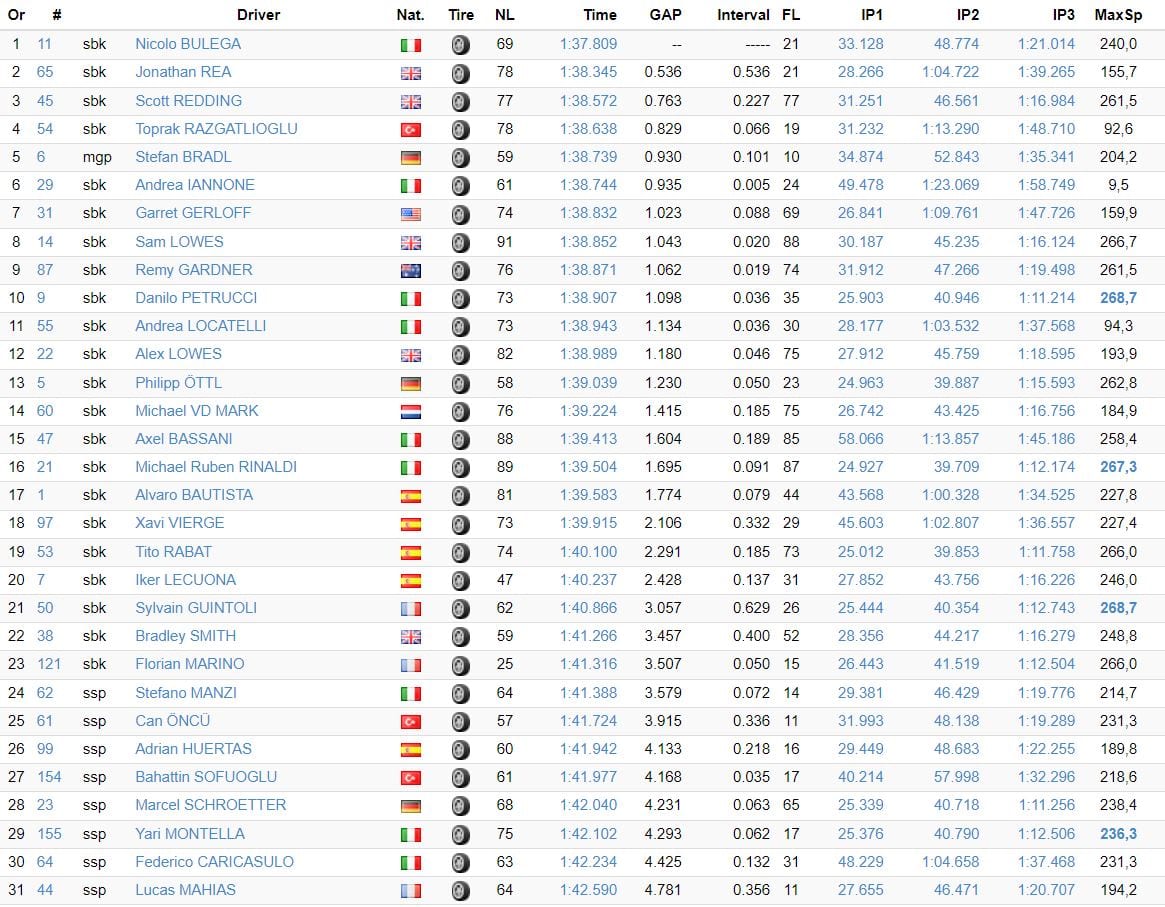
Task: Click the Turkish flag next to Toprak RAZGATLIOGLU
Action: [x=410, y=130]
